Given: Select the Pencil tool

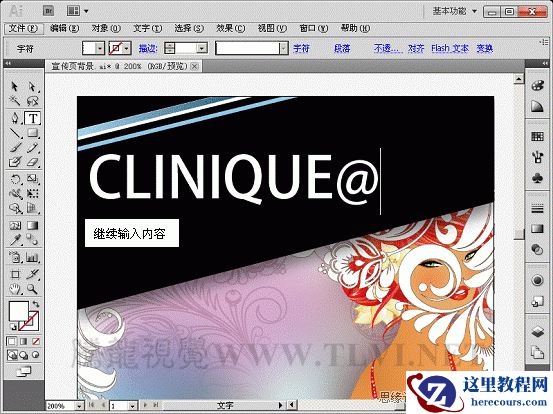Looking at the screenshot, I should pos(32,148).
